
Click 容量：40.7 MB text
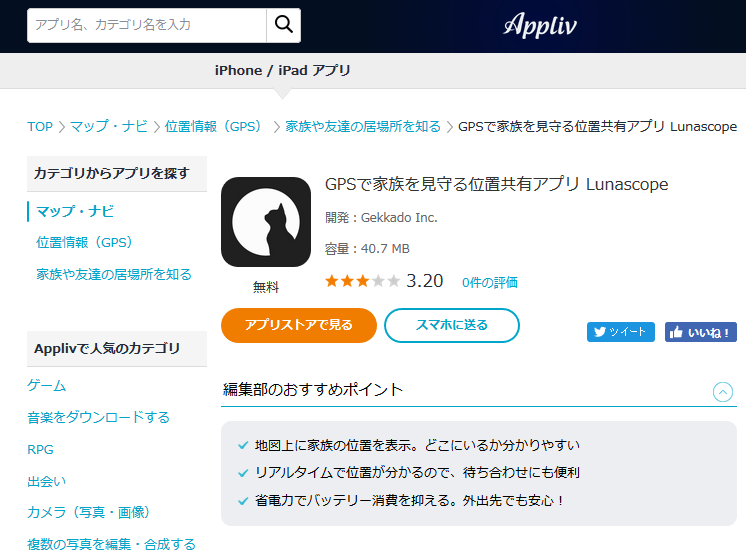coord(367,249)
